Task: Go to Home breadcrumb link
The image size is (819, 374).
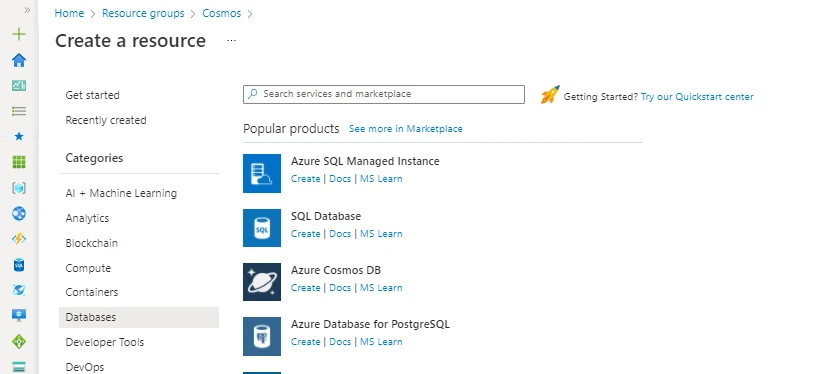Action: tap(69, 13)
